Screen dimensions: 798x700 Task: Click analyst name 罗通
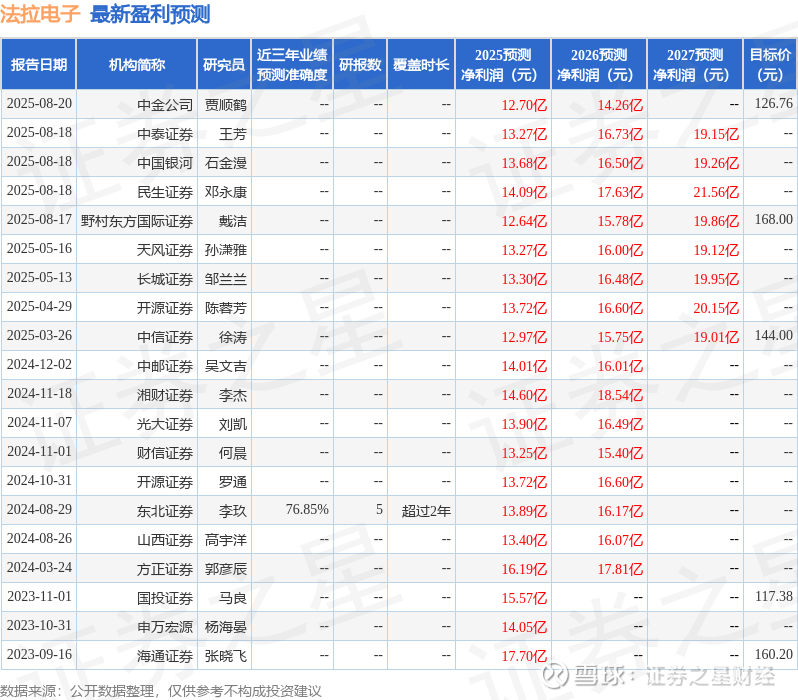pyautogui.click(x=233, y=482)
